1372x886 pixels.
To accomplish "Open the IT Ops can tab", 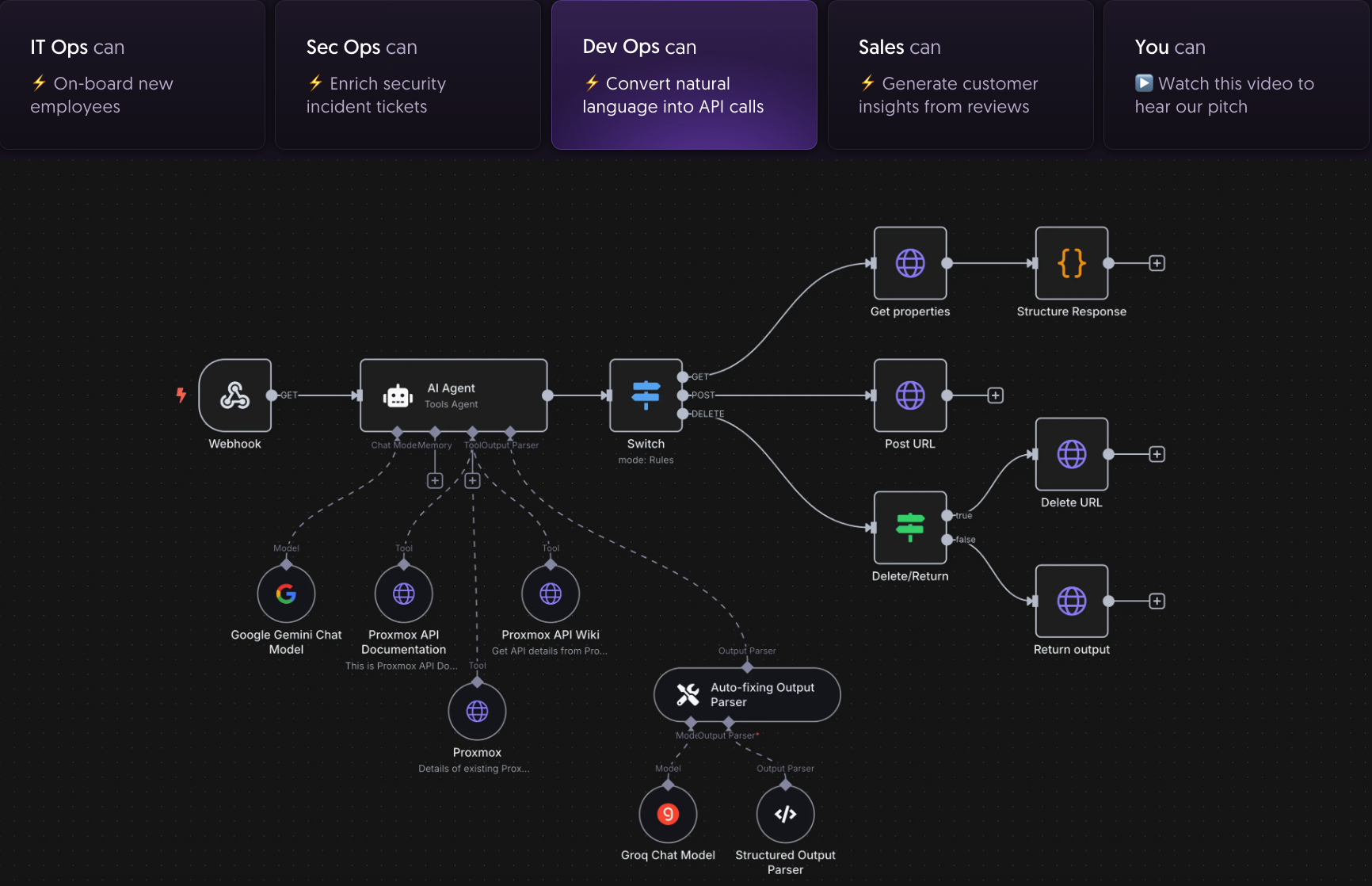I will (x=132, y=74).
